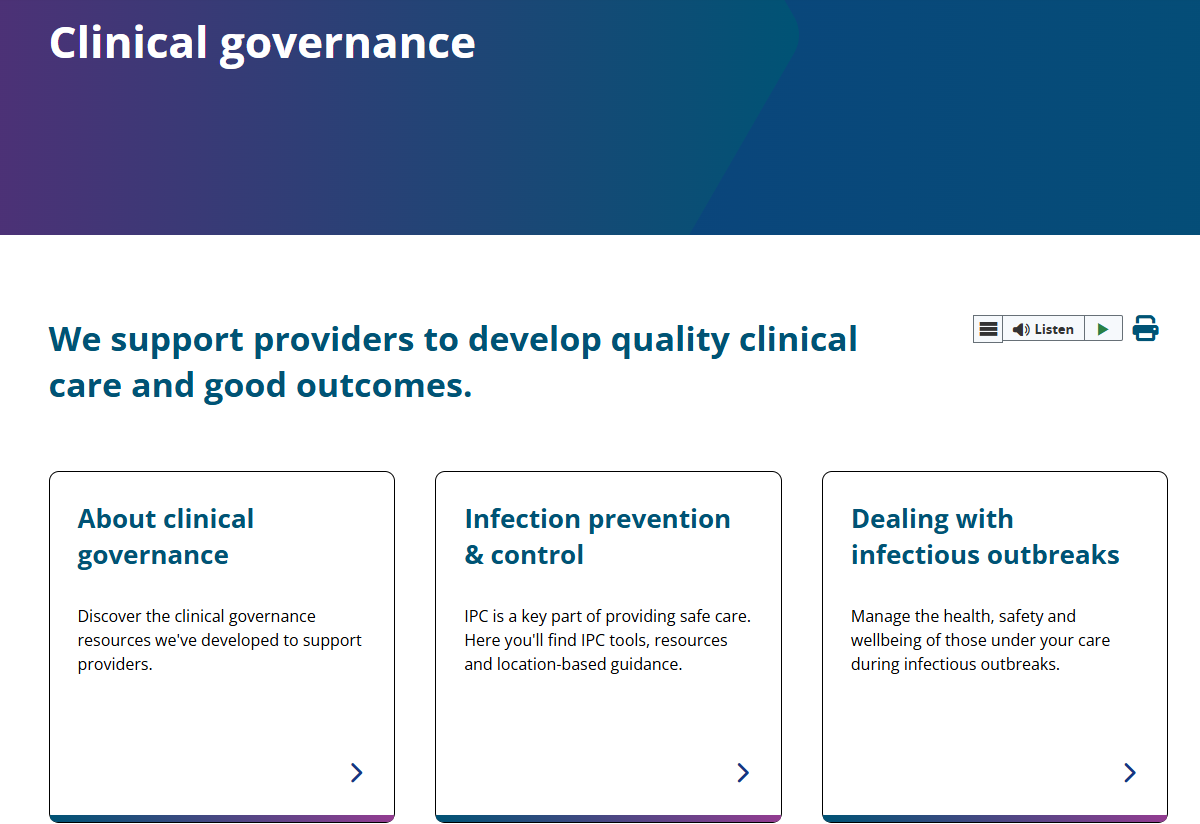
Task: Click the hamburger menu icon beside Listen
Action: click(x=987, y=328)
